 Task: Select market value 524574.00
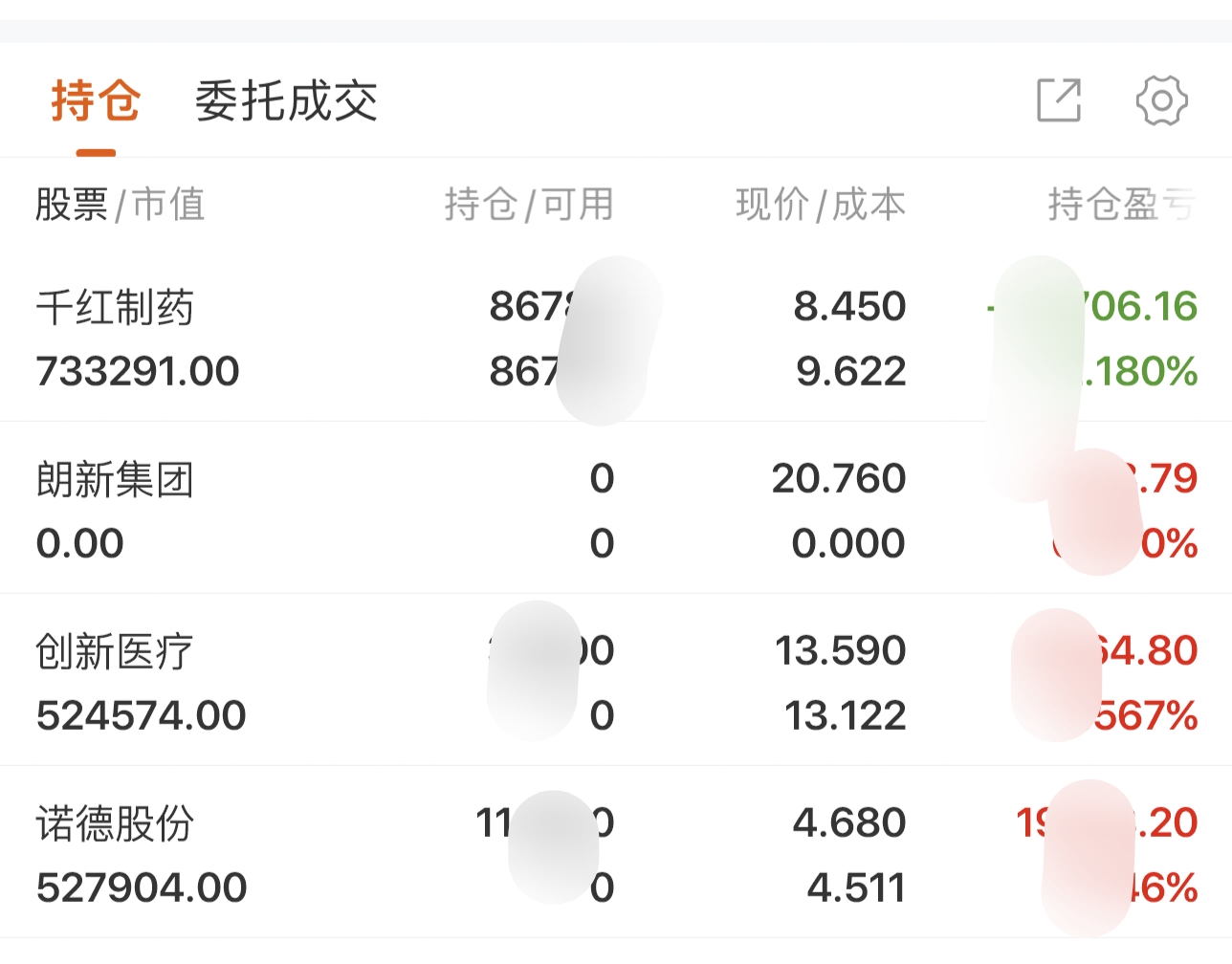tap(142, 715)
